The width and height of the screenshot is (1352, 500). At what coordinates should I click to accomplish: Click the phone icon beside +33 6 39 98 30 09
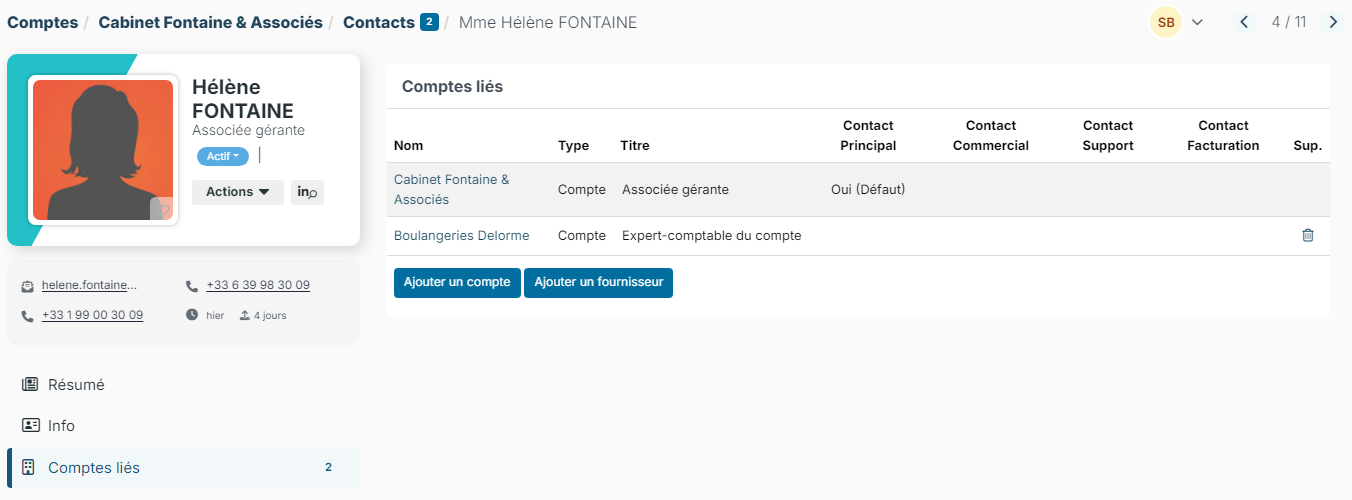click(x=192, y=286)
